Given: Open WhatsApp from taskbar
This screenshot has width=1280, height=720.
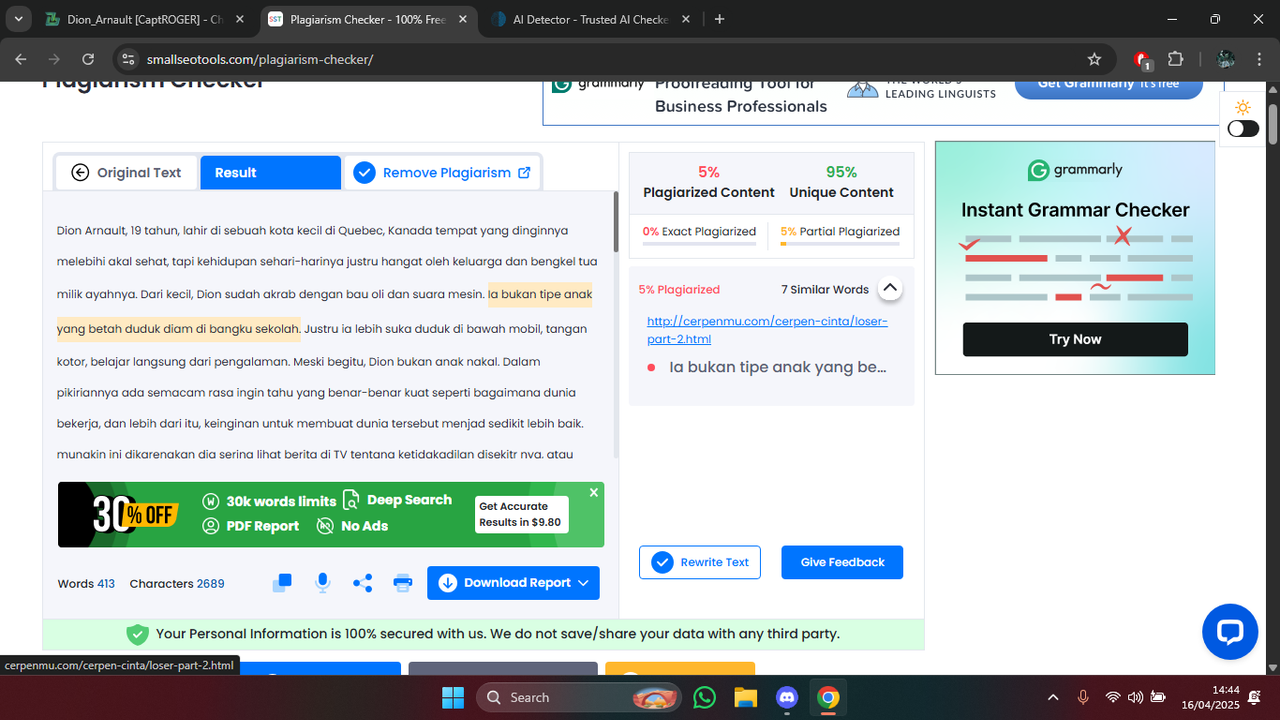Looking at the screenshot, I should (x=705, y=697).
